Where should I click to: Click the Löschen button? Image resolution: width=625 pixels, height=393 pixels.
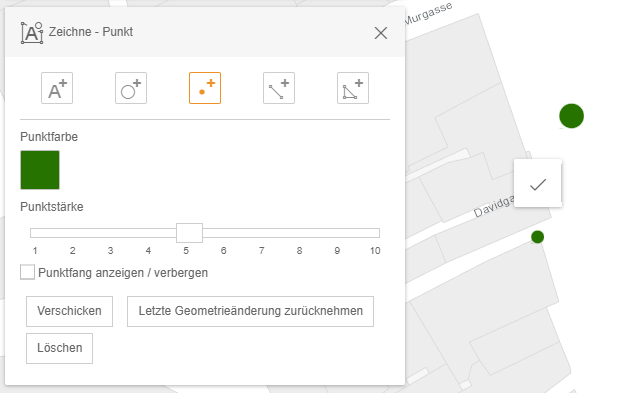(59, 348)
